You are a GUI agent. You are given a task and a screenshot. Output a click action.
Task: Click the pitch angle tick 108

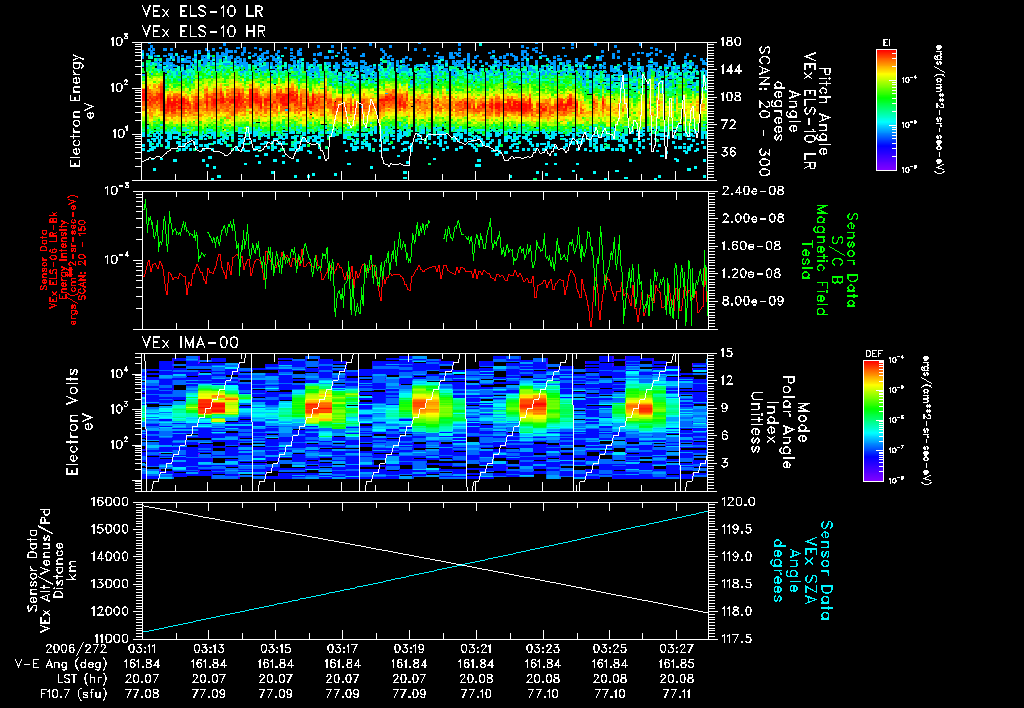tap(730, 97)
